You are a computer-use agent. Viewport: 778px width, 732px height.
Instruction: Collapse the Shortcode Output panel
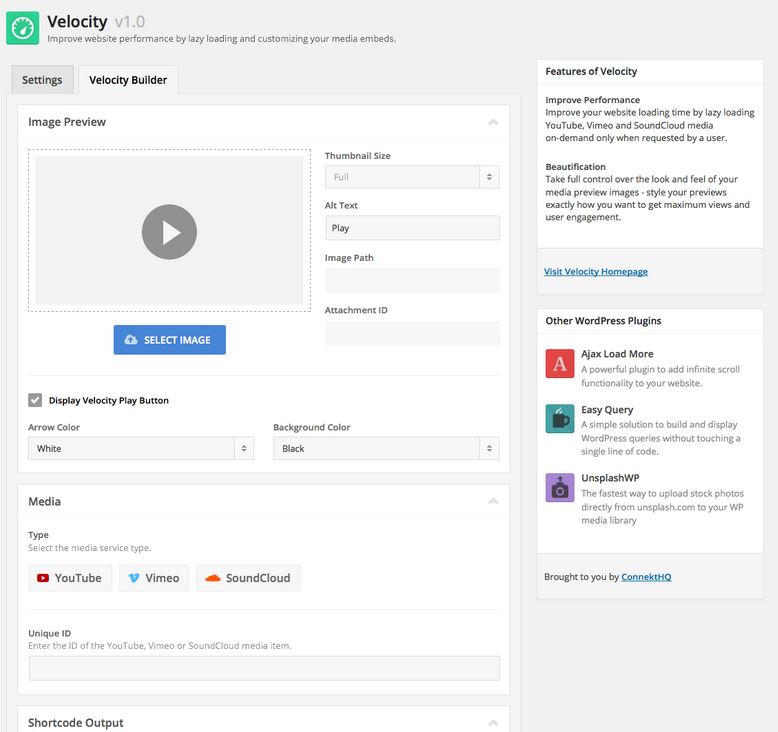pos(493,723)
